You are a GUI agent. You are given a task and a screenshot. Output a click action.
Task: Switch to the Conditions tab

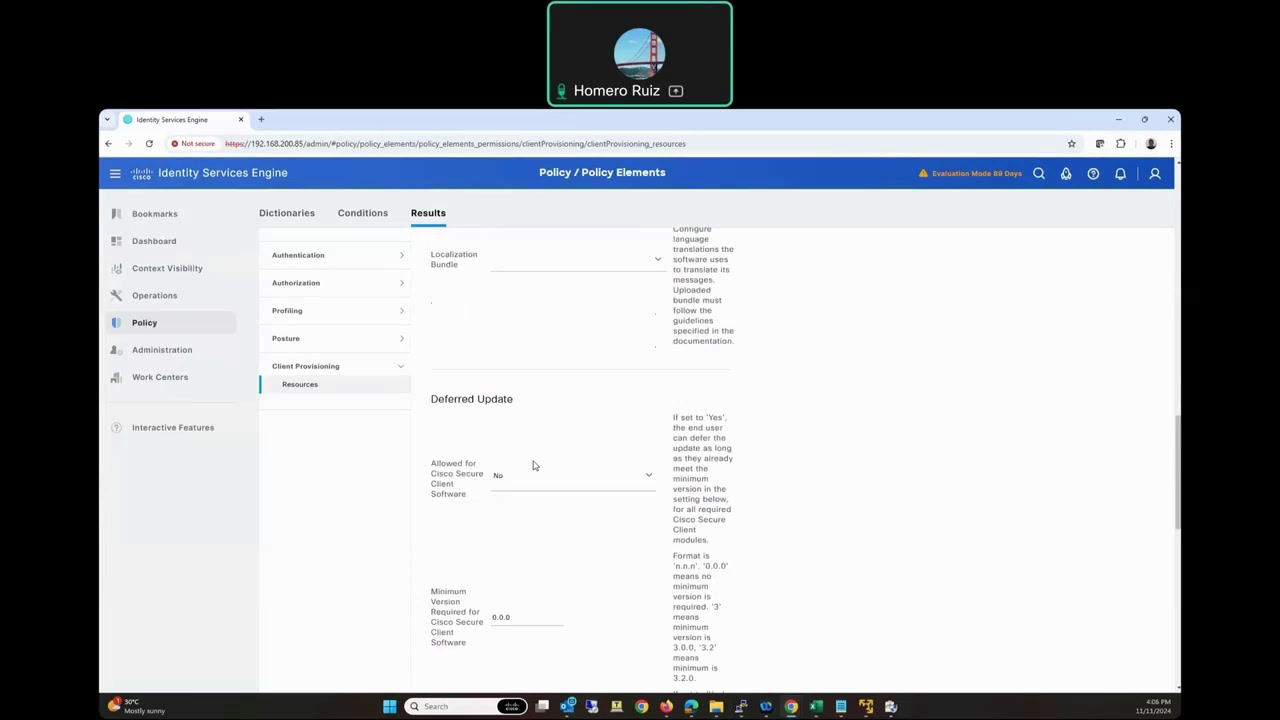coord(363,213)
